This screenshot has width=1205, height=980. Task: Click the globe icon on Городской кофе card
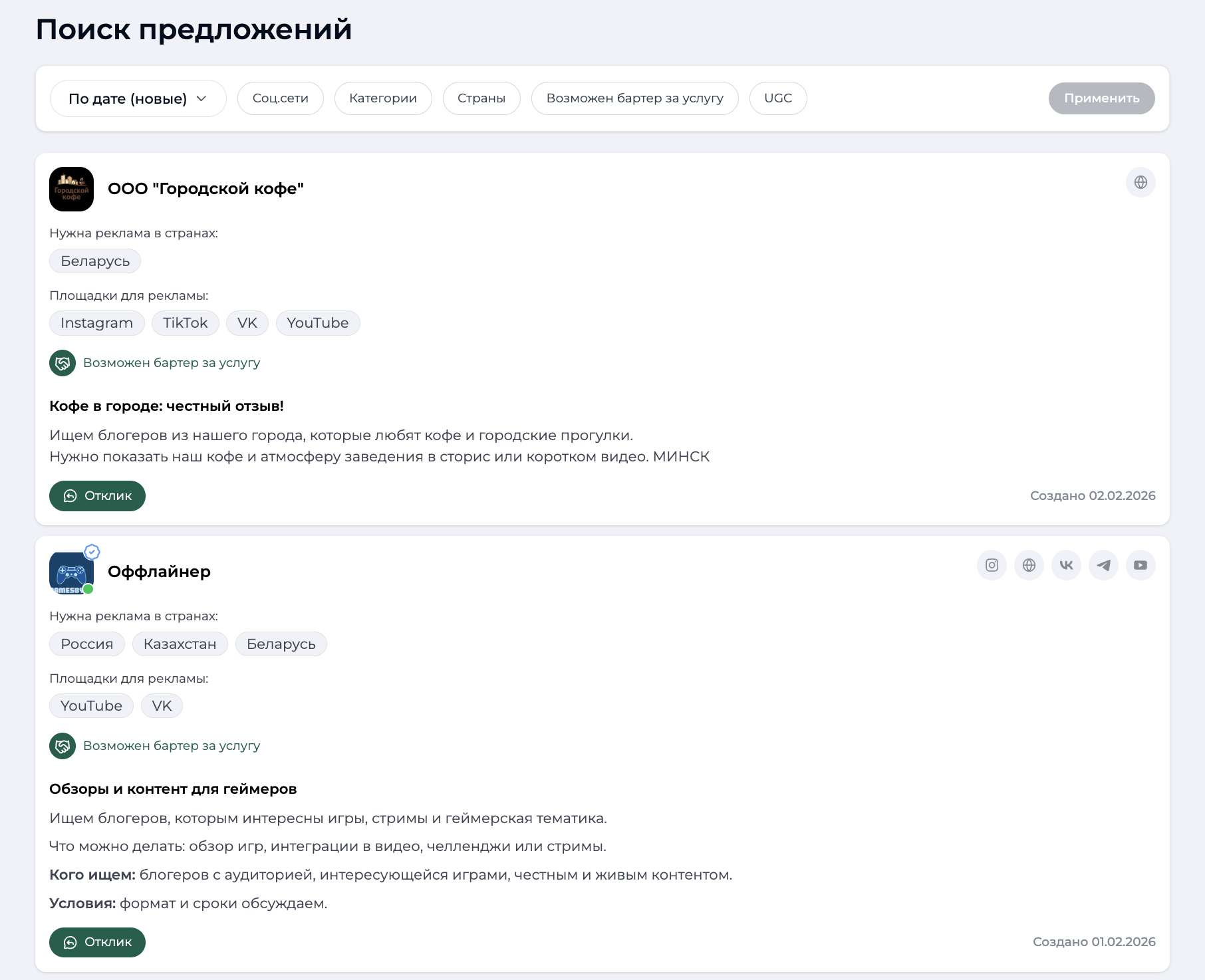1141,182
